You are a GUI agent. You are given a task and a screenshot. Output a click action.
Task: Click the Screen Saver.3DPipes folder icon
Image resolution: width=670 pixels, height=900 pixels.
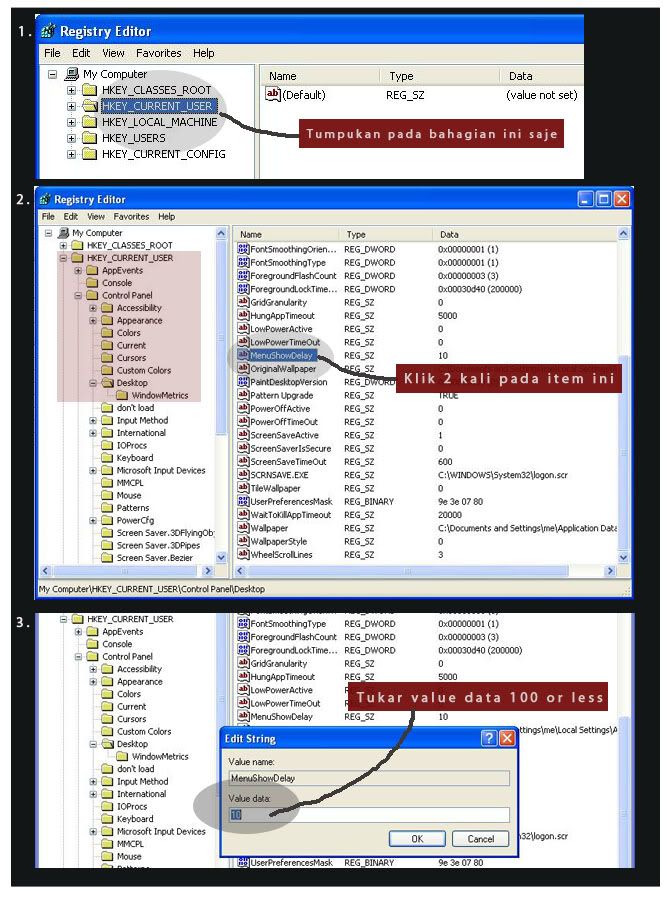(x=107, y=545)
